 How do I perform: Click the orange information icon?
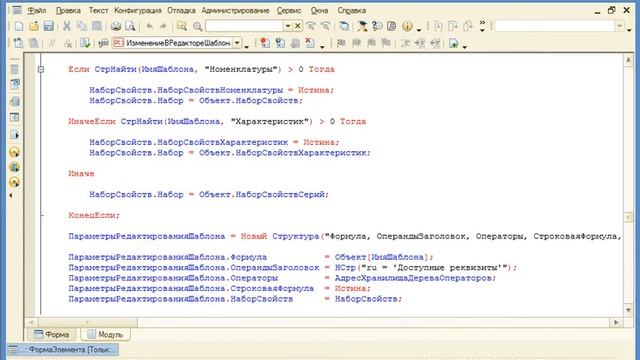click(407, 27)
